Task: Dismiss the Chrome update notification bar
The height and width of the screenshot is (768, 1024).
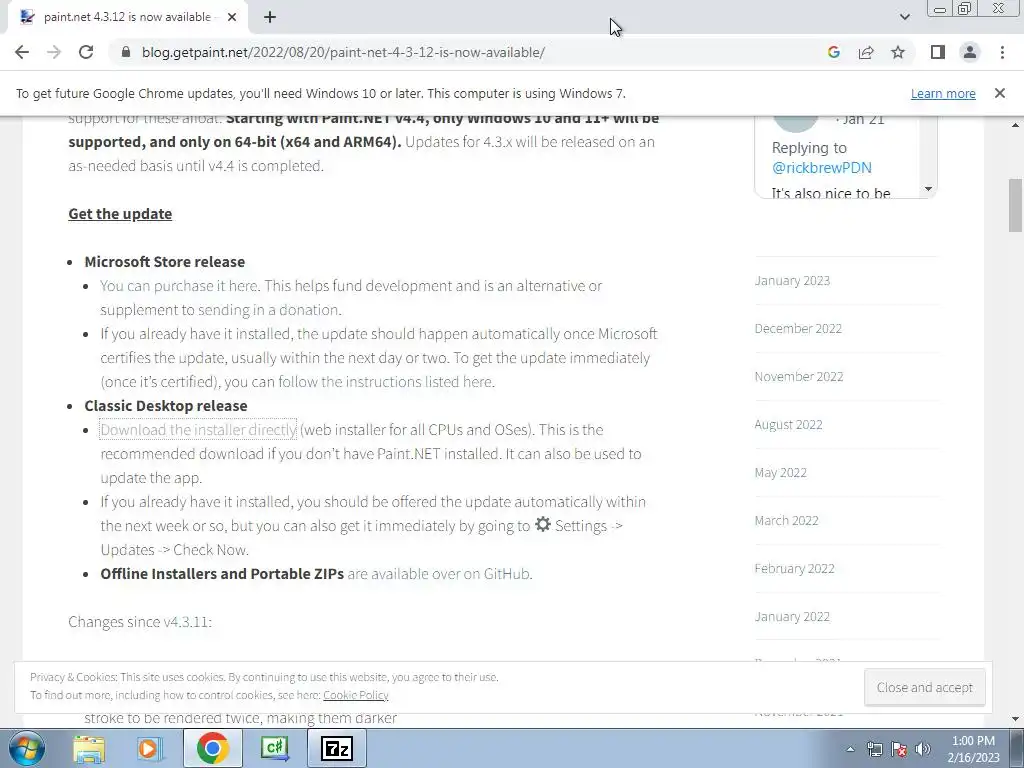Action: point(999,93)
